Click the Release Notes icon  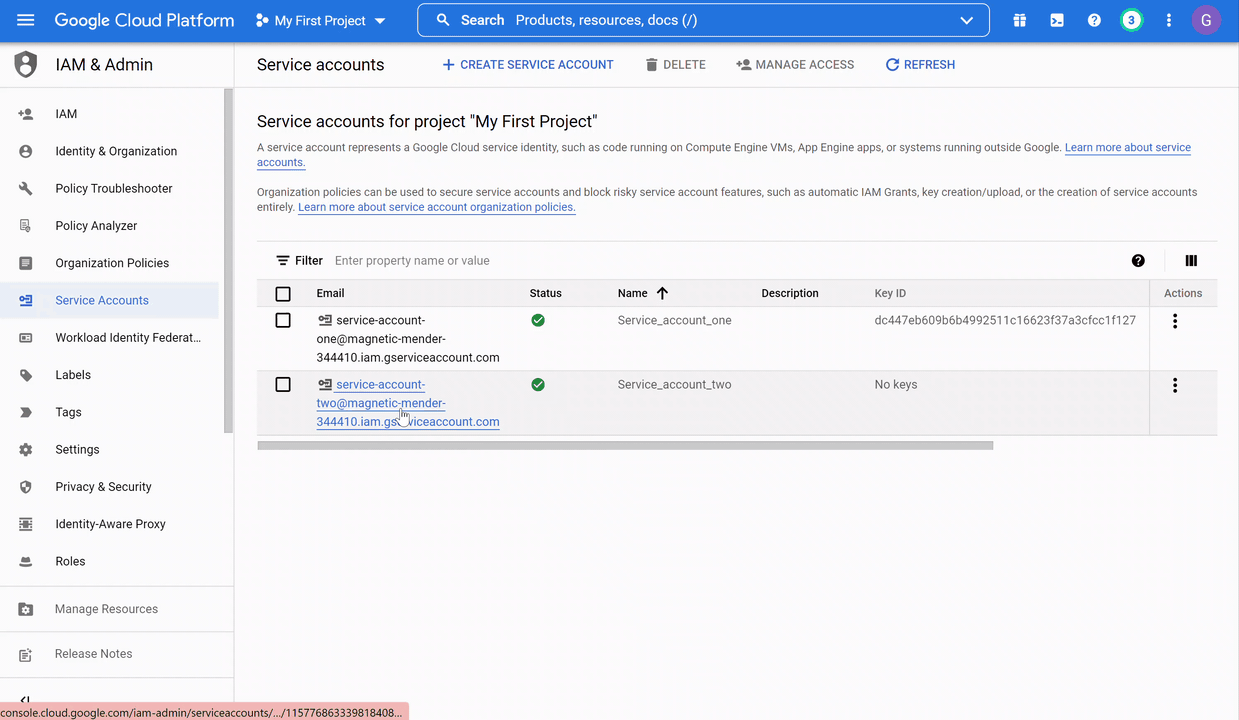tap(26, 654)
